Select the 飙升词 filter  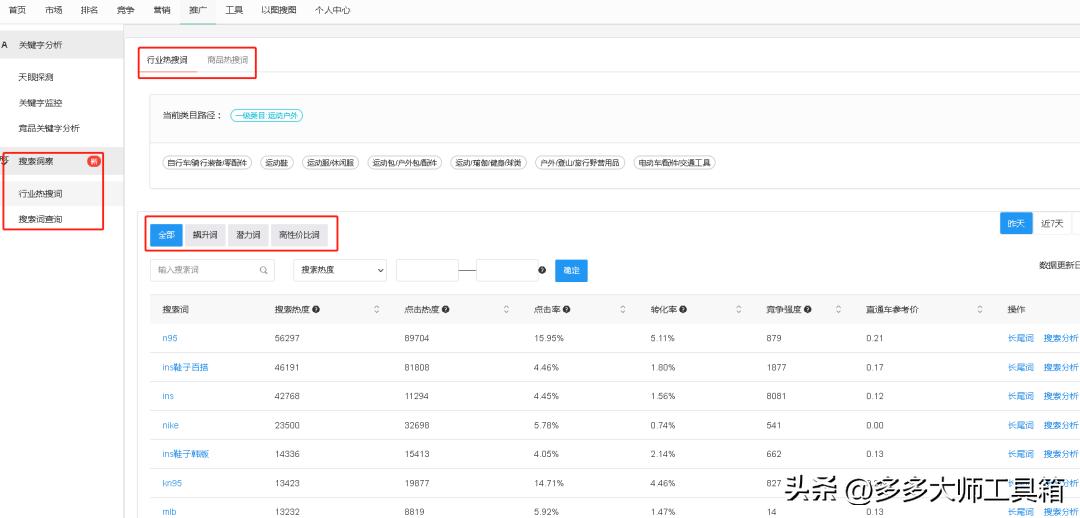[205, 235]
